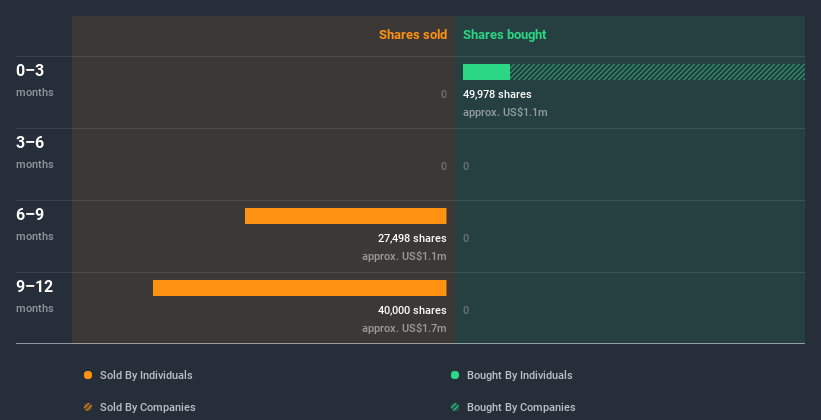Click the 49,978 shares value

click(x=497, y=94)
